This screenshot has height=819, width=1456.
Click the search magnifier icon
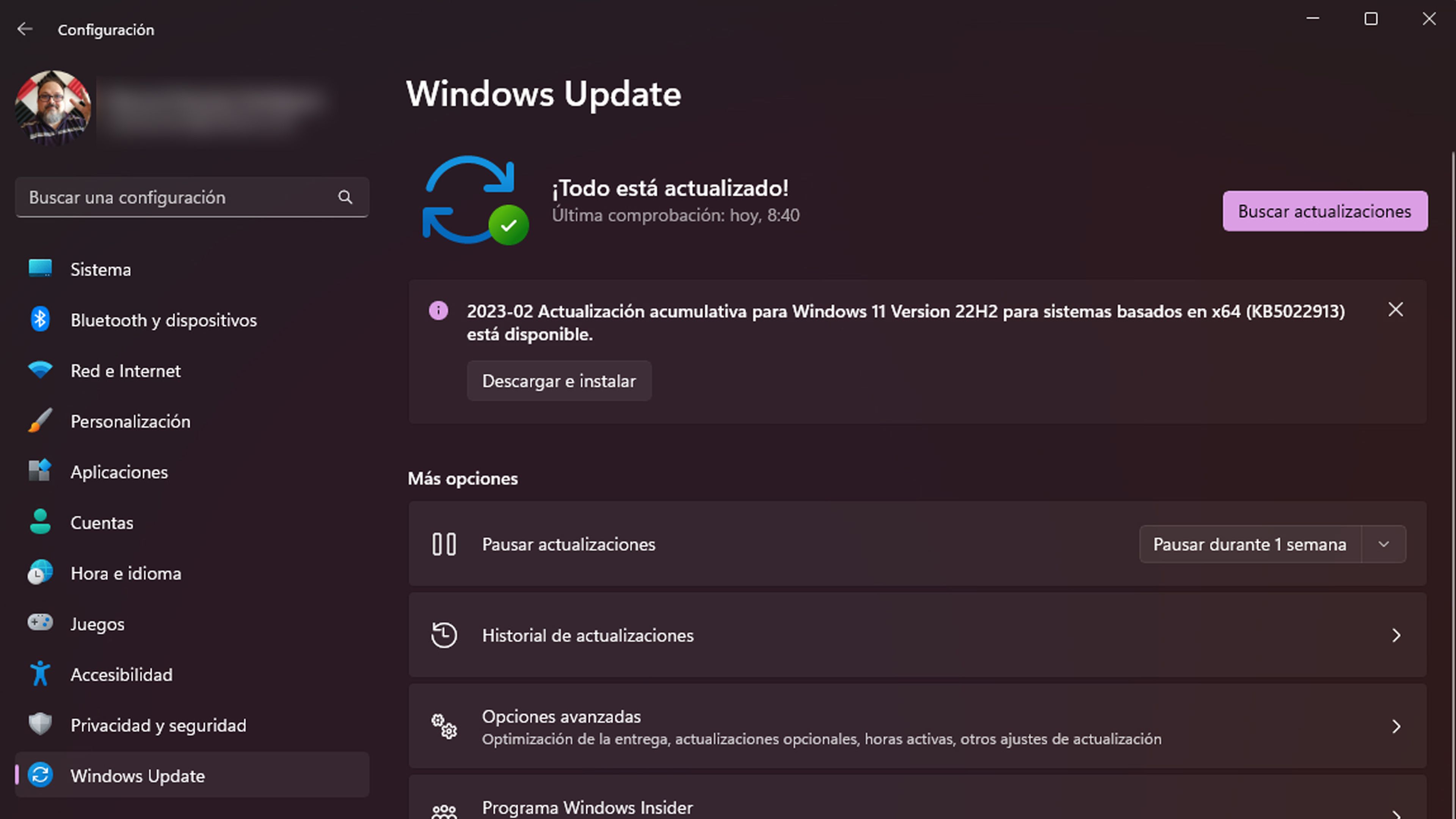[x=345, y=197]
